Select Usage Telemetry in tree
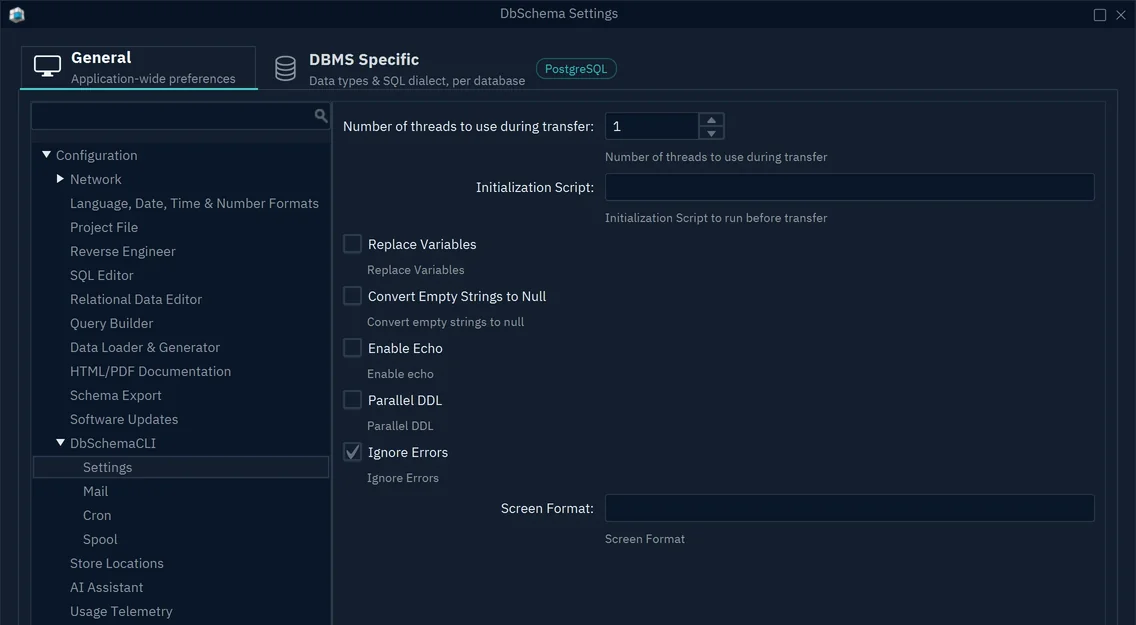 point(121,611)
